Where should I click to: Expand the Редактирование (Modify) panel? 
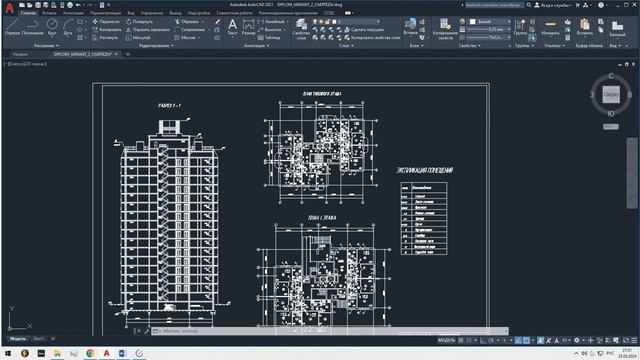click(156, 46)
